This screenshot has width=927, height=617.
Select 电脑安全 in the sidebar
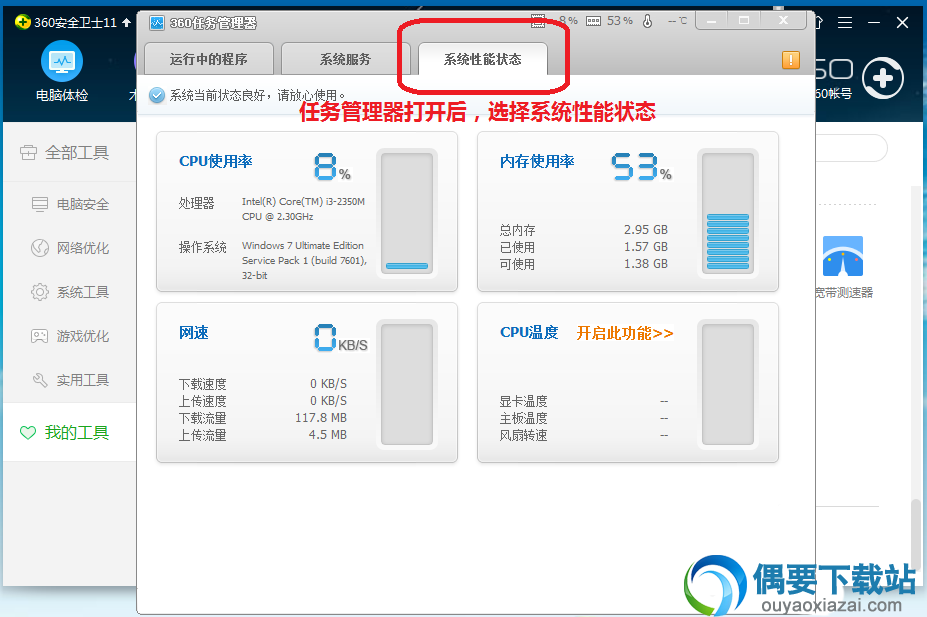[x=70, y=204]
